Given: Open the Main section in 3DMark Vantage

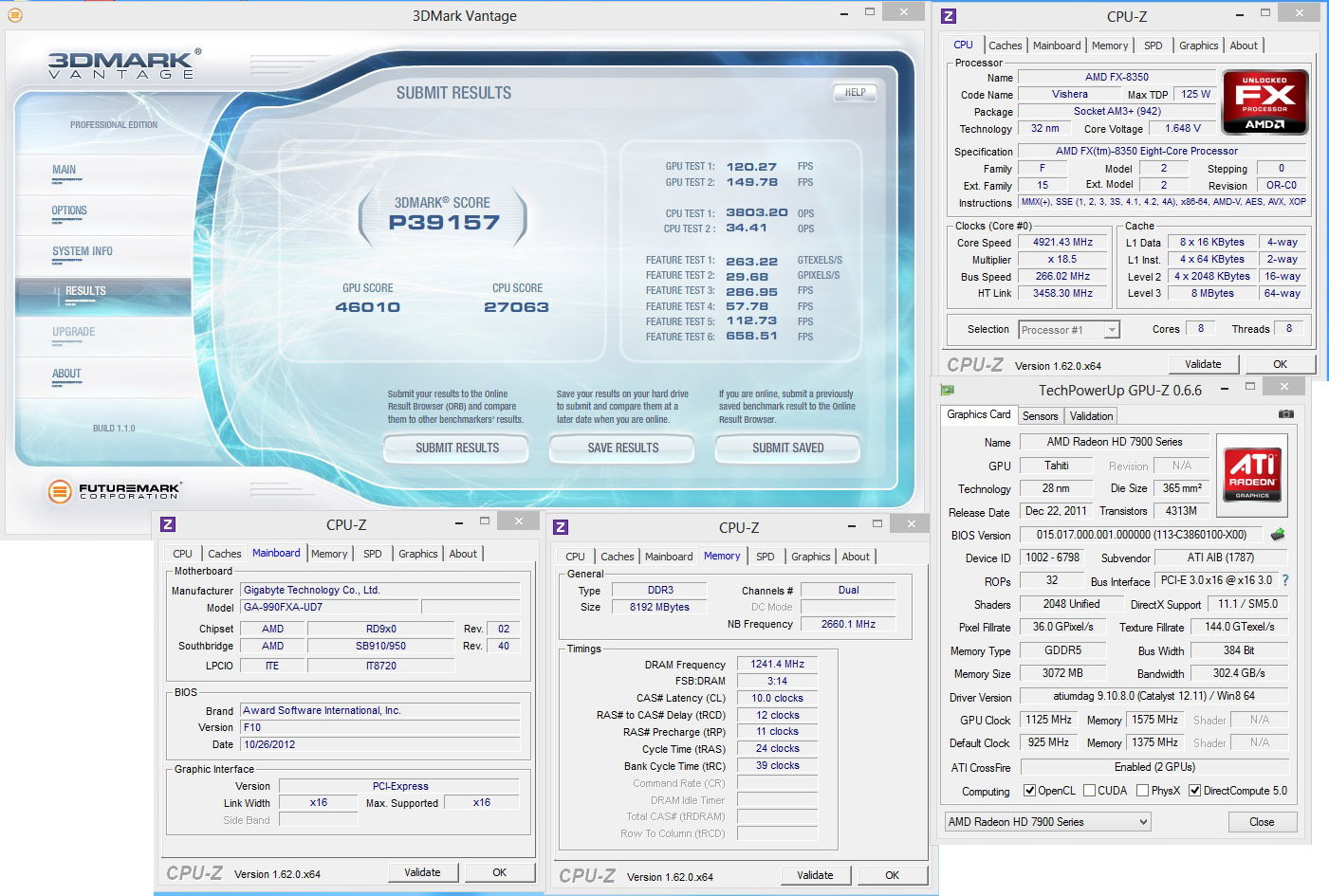Looking at the screenshot, I should point(65,170).
